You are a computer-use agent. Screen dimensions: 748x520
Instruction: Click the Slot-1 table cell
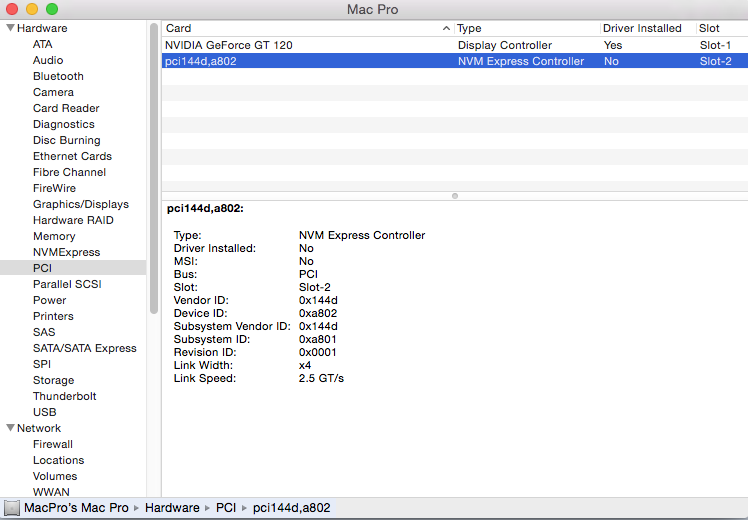pyautogui.click(x=715, y=45)
